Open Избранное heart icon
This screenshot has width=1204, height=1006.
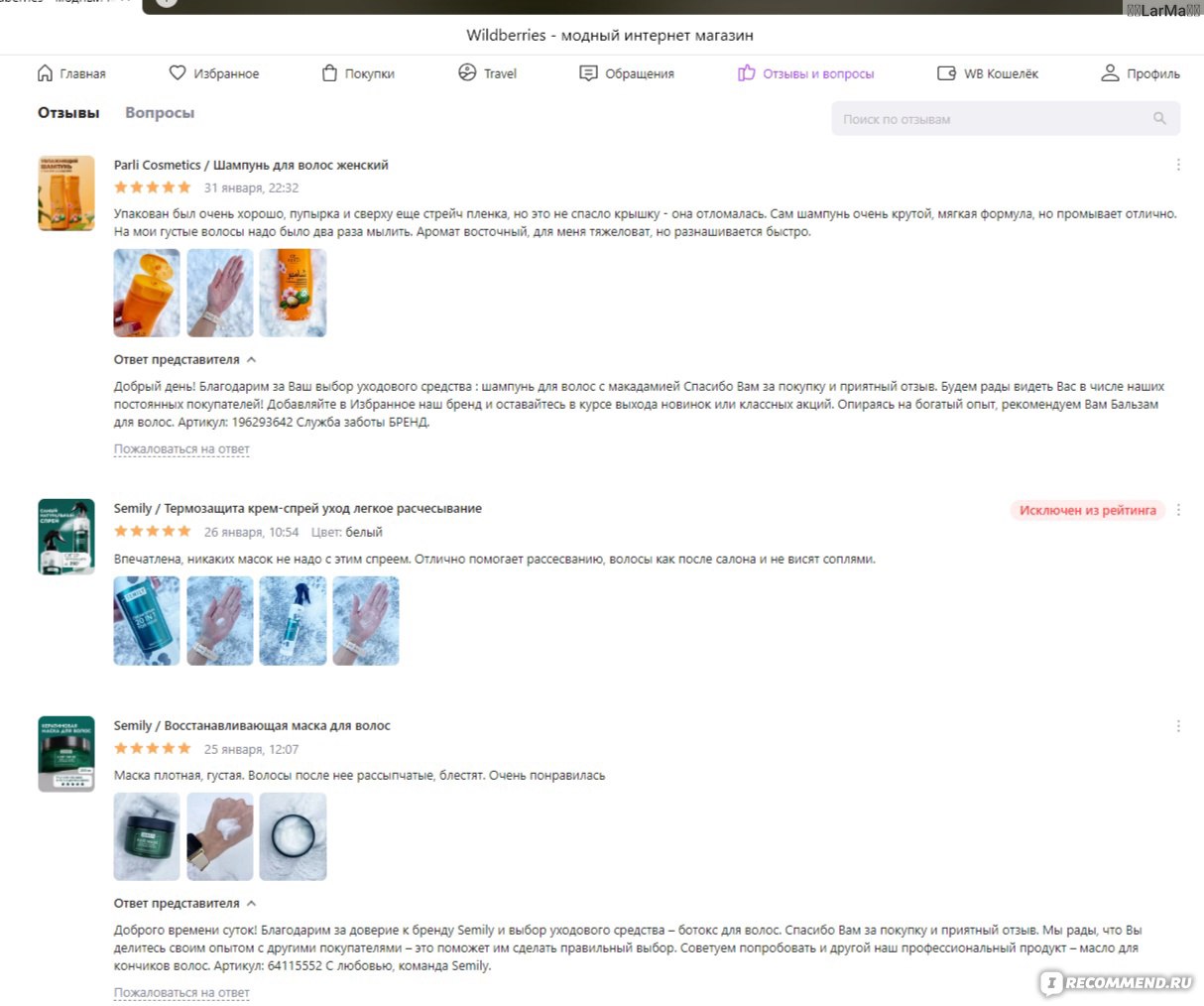pos(178,73)
